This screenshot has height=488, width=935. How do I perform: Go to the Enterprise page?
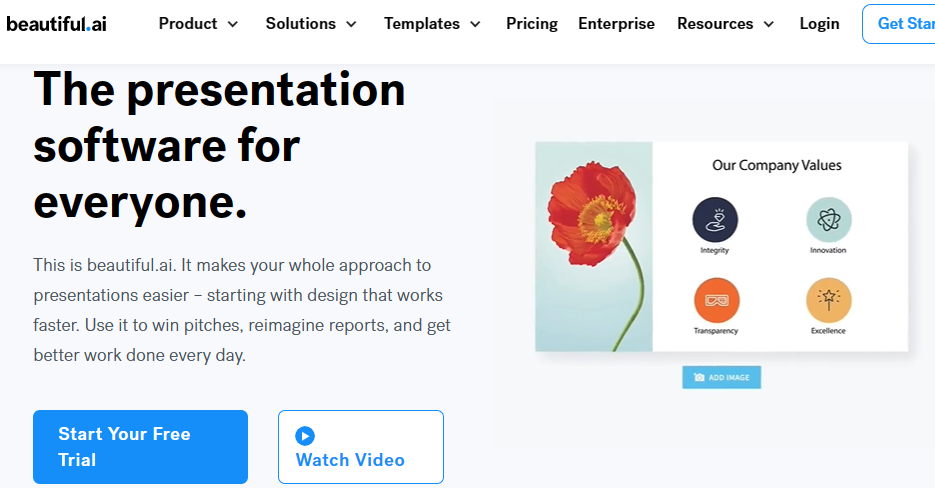[x=616, y=24]
